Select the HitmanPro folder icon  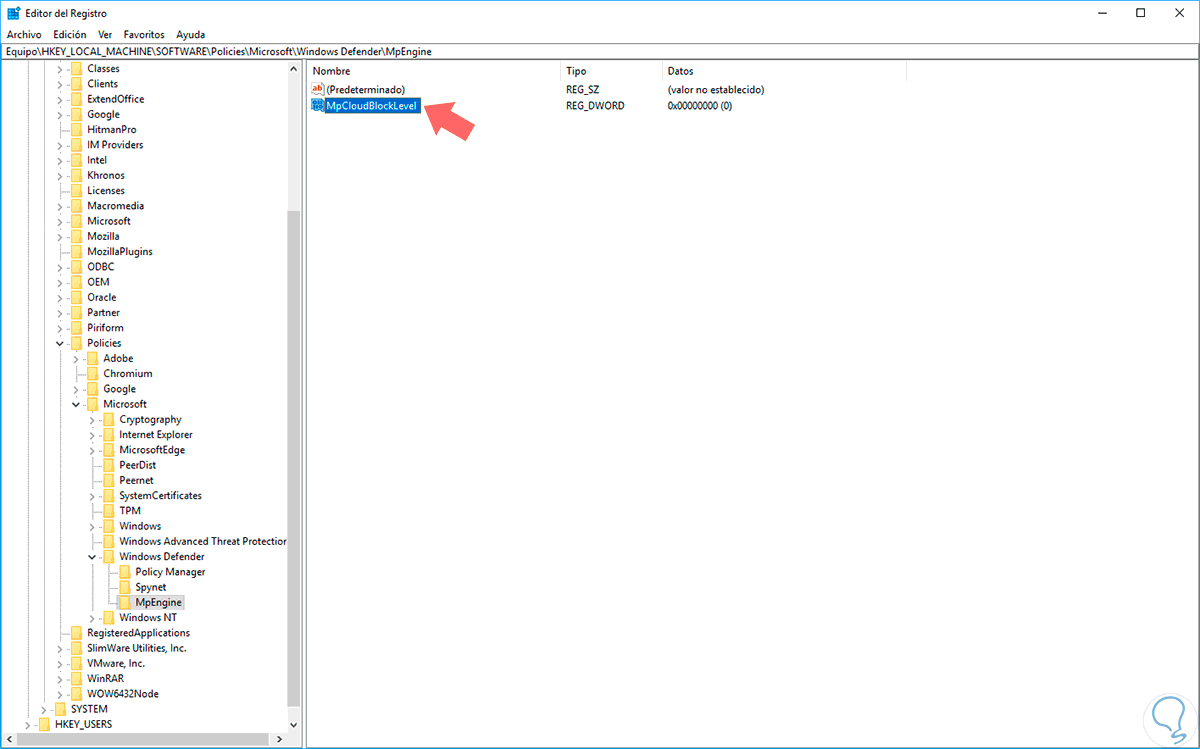pos(77,130)
